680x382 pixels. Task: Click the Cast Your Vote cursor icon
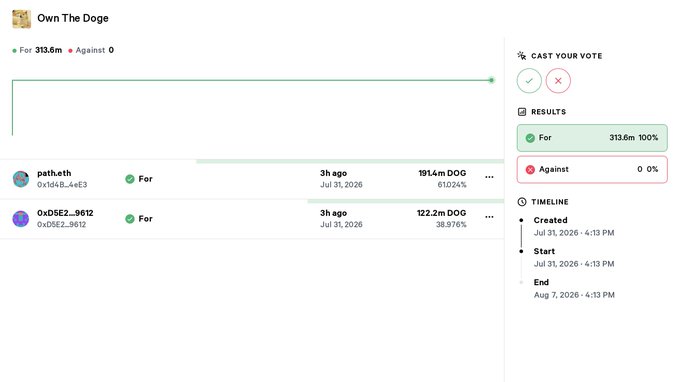(522, 56)
